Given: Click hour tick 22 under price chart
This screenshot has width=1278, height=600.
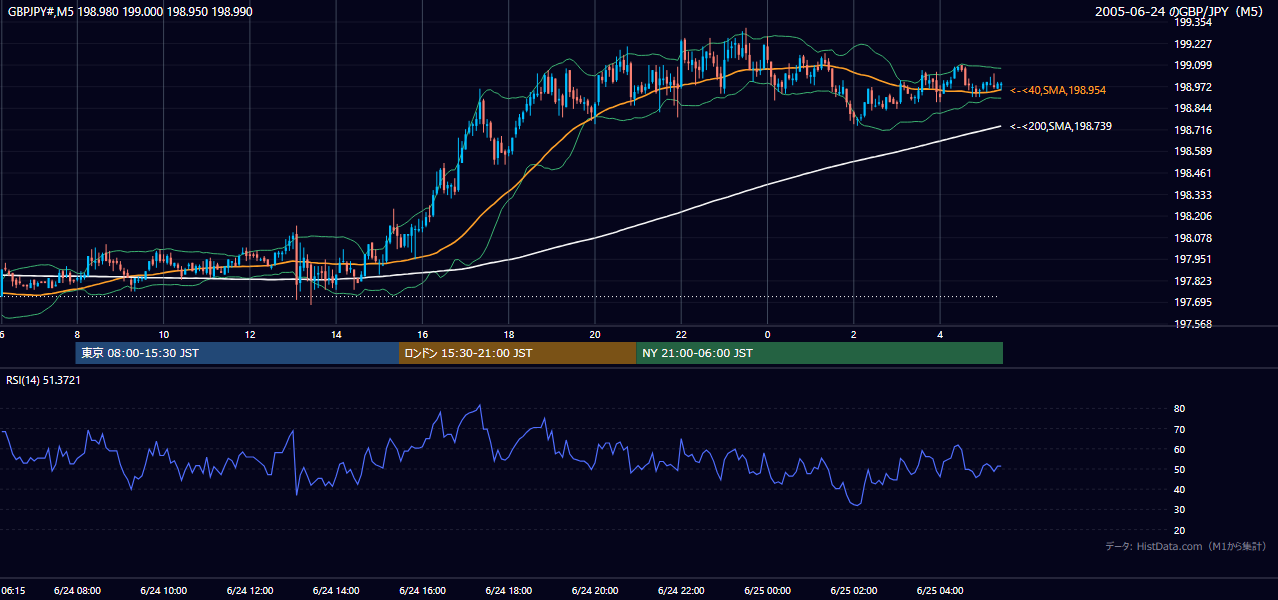Looking at the screenshot, I should click(681, 334).
